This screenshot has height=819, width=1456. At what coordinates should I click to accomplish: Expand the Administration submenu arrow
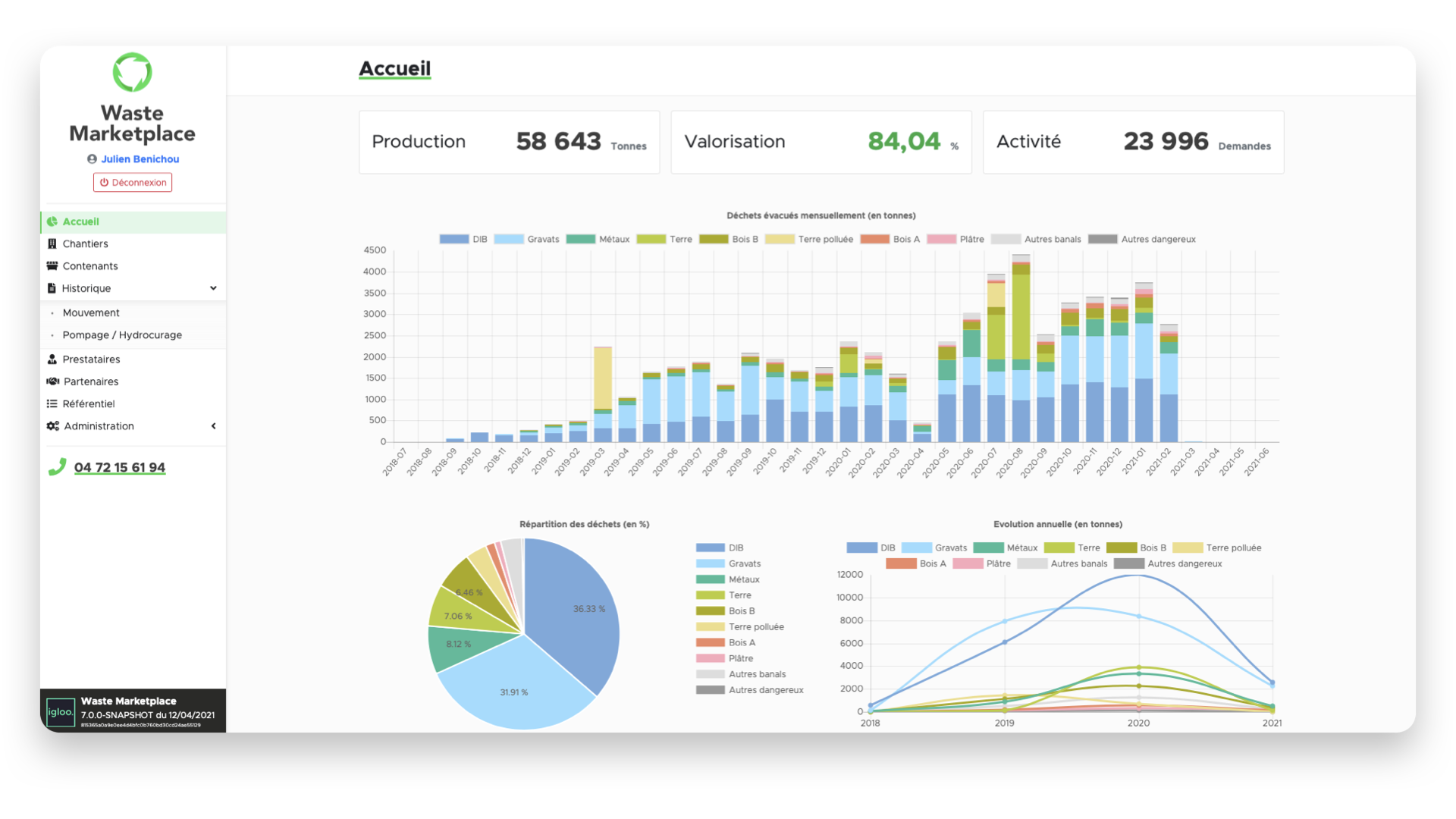[x=213, y=426]
